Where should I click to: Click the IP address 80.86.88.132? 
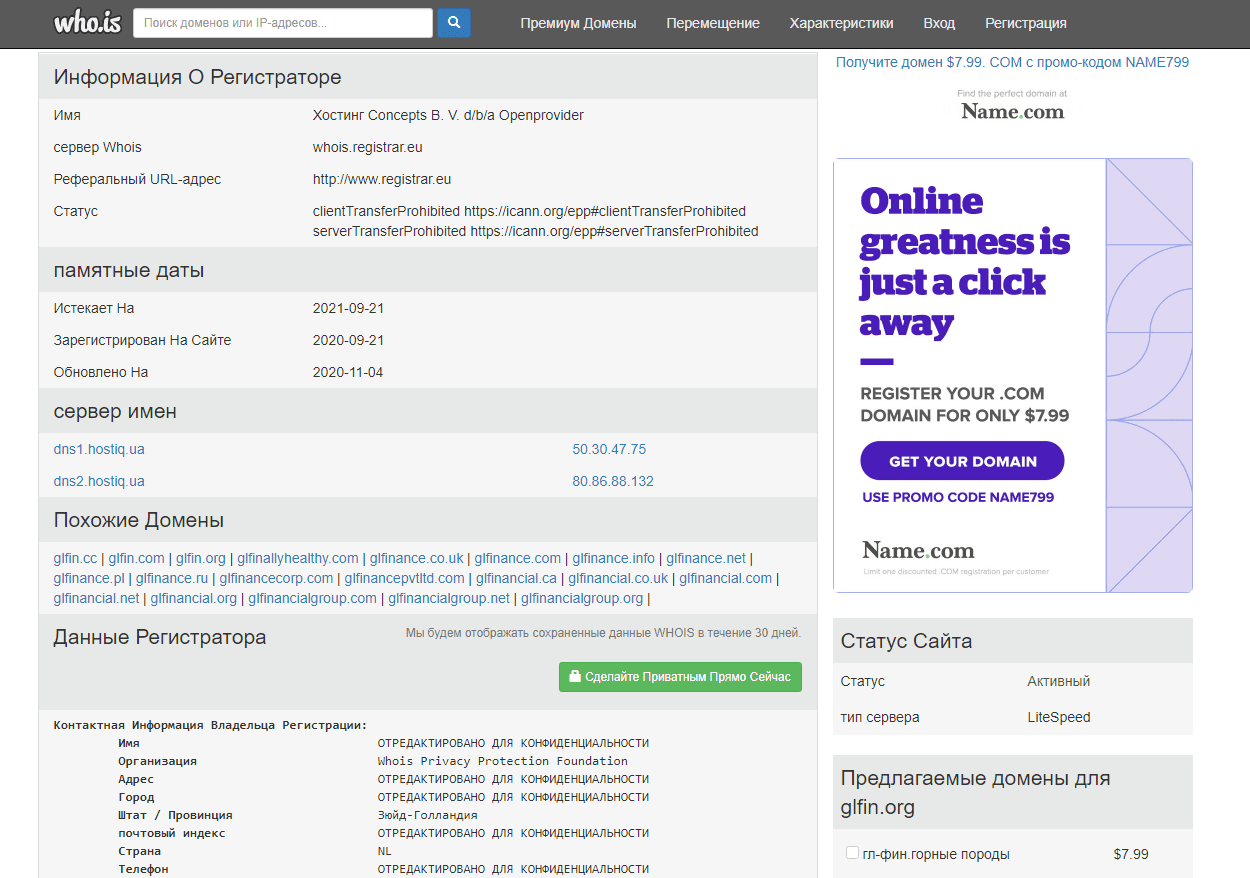[x=613, y=481]
